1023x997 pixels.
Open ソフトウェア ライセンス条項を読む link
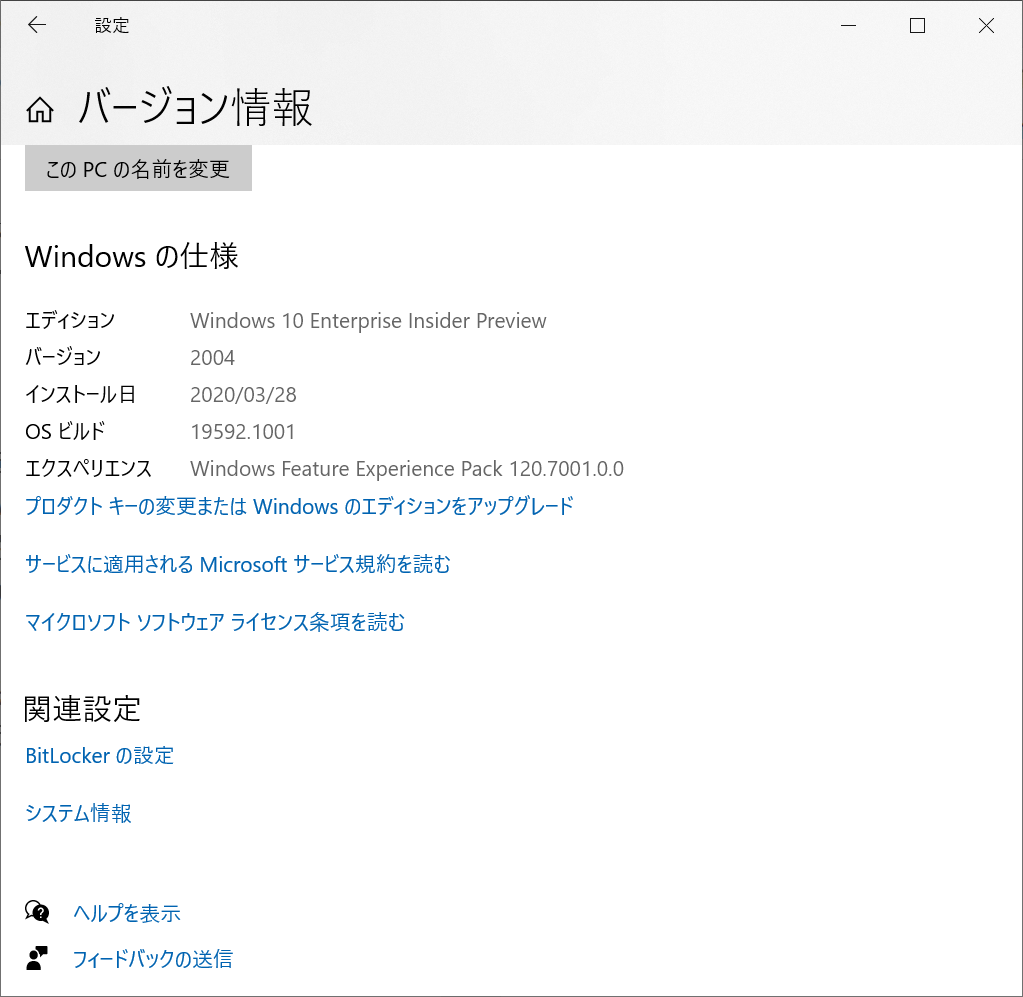pos(215,622)
